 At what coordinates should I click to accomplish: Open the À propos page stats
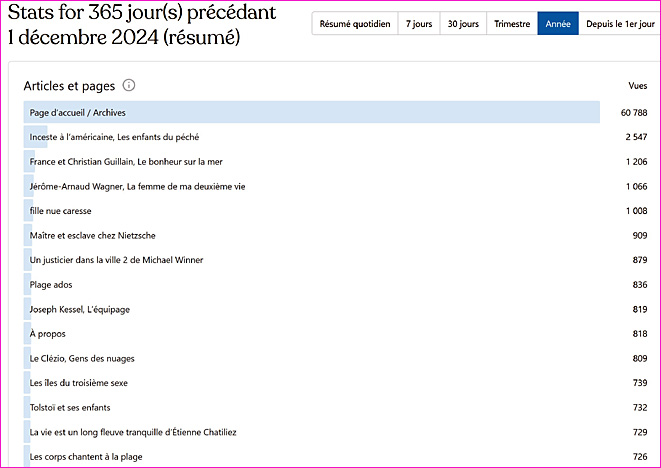(x=48, y=334)
